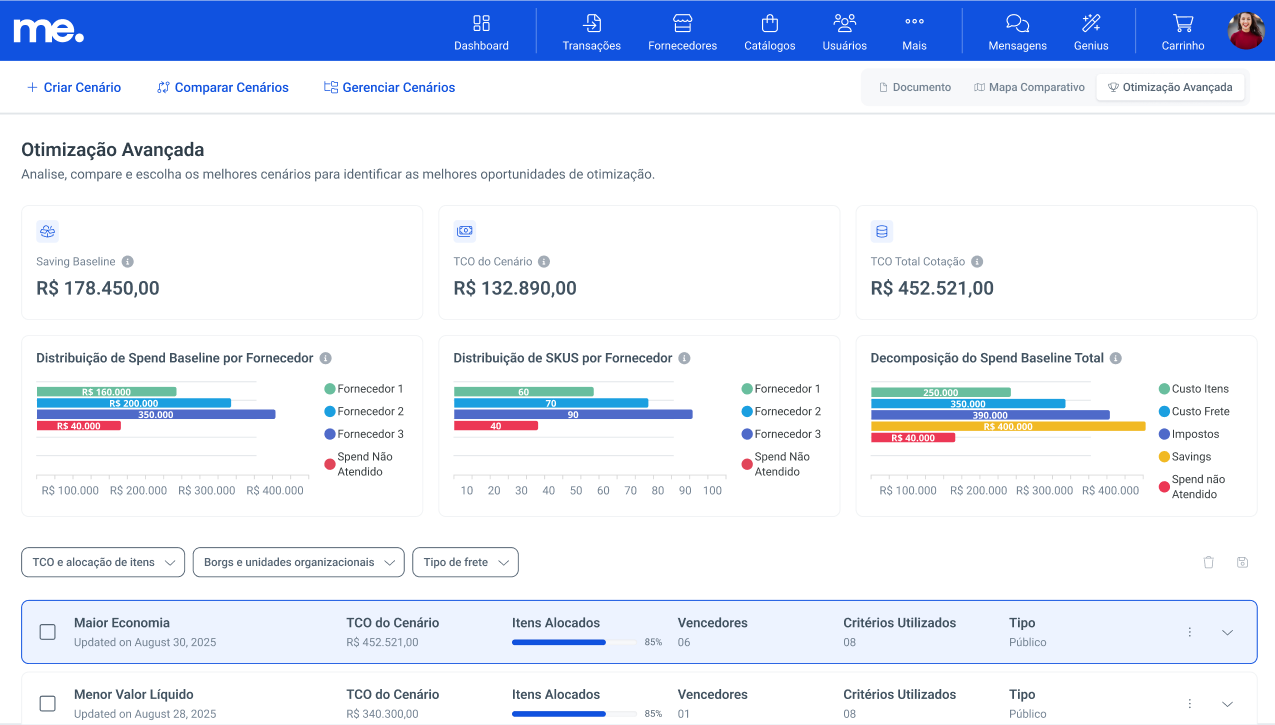Click Fornecedor 3 legend in Spend Baseline chart
The image size is (1275, 725).
(364, 435)
